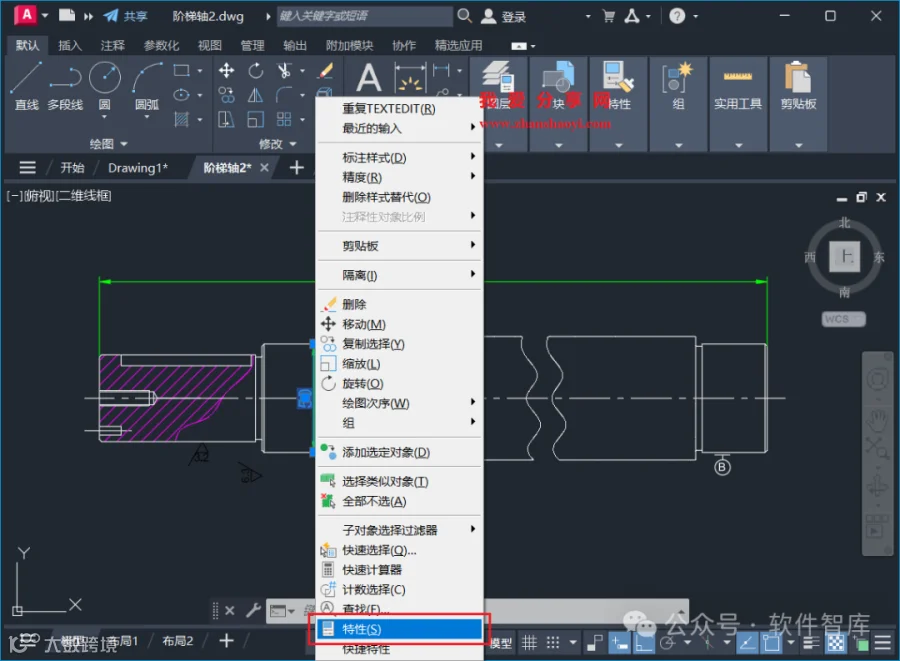This screenshot has height=661, width=900.
Task: Click the Autodesk App Store cart icon
Action: click(609, 16)
